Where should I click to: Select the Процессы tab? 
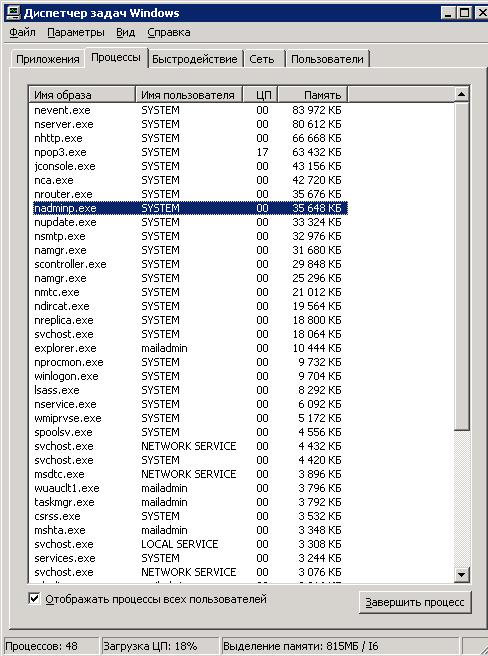116,57
